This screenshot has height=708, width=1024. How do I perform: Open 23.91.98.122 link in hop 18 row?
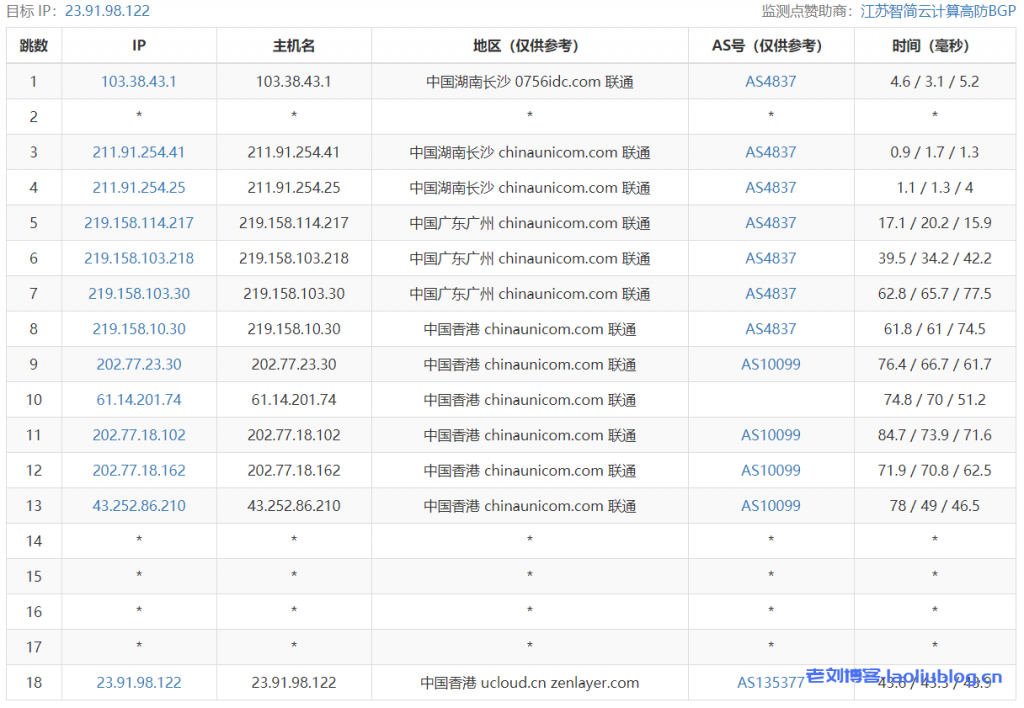coord(138,682)
